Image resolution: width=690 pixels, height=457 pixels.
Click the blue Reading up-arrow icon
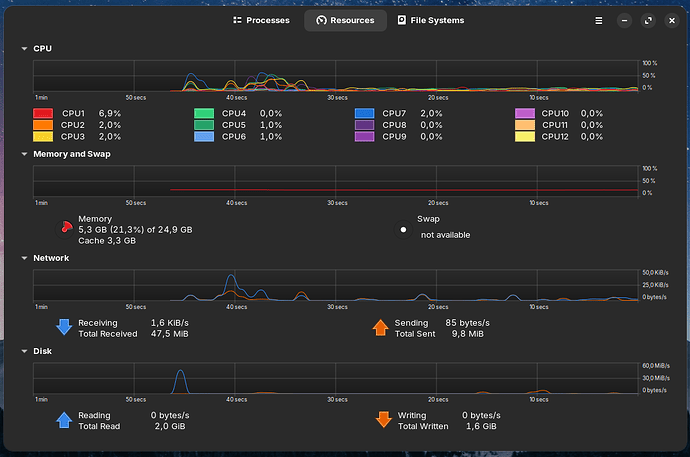click(65, 420)
